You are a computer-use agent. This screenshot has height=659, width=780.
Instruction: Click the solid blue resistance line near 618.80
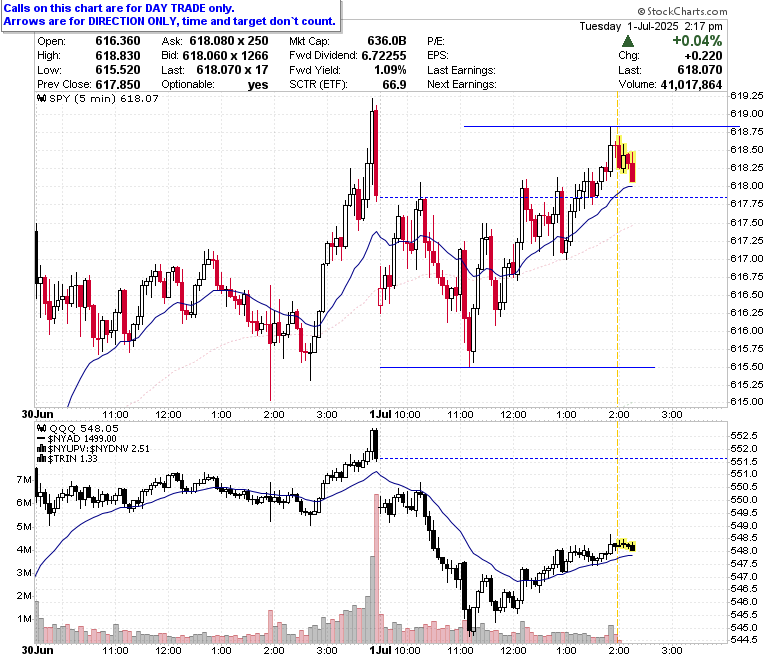point(602,127)
